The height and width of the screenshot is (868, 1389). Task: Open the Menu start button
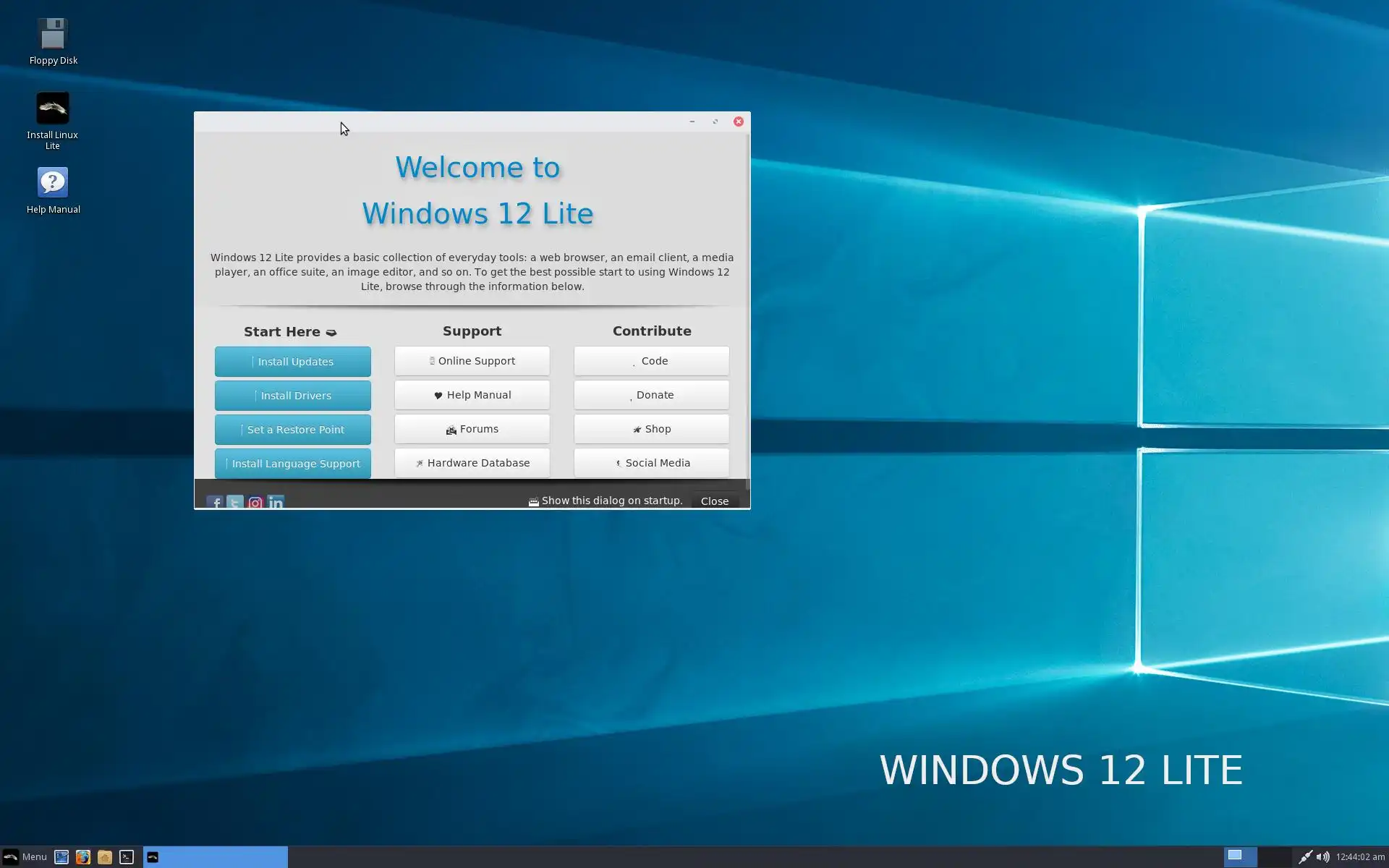(x=25, y=857)
